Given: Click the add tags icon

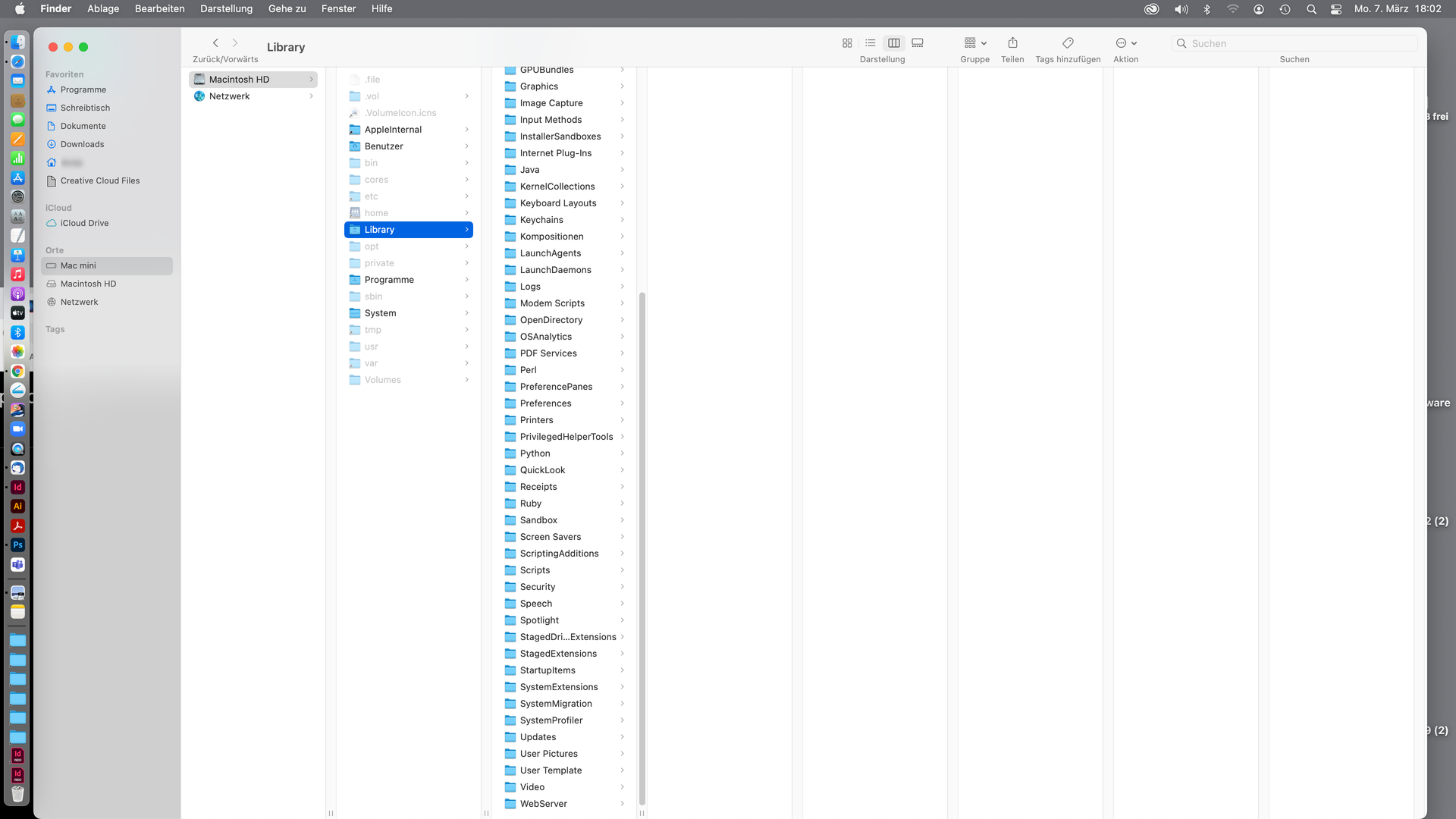Looking at the screenshot, I should (1068, 43).
